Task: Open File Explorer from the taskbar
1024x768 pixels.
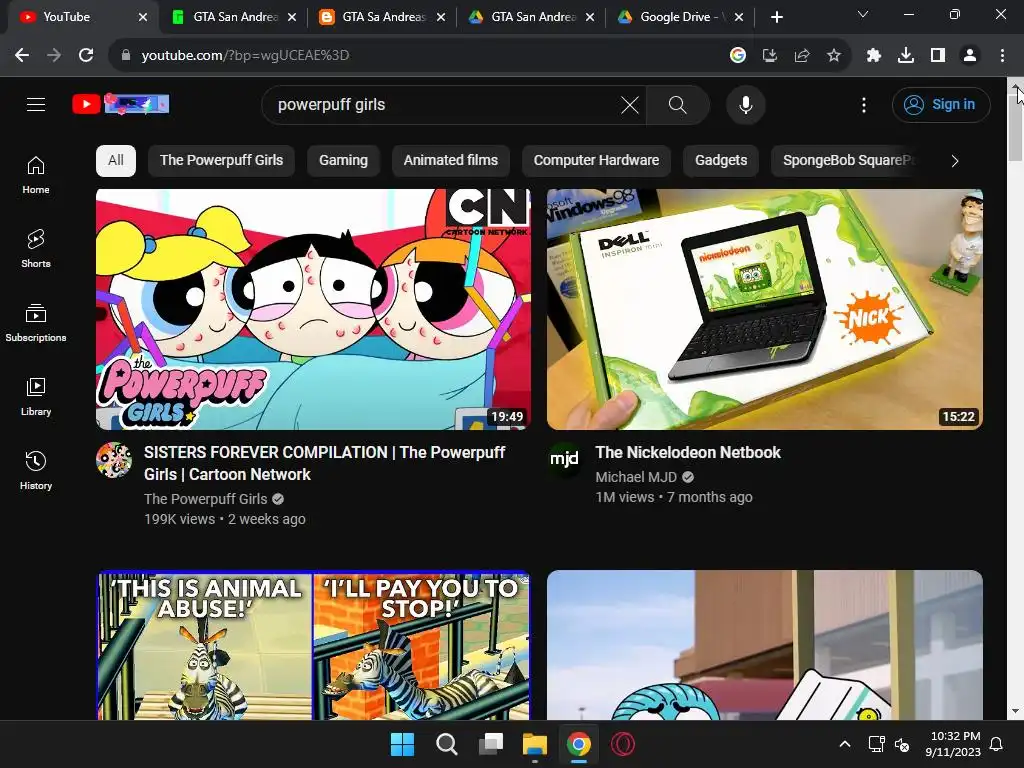Action: 535,744
